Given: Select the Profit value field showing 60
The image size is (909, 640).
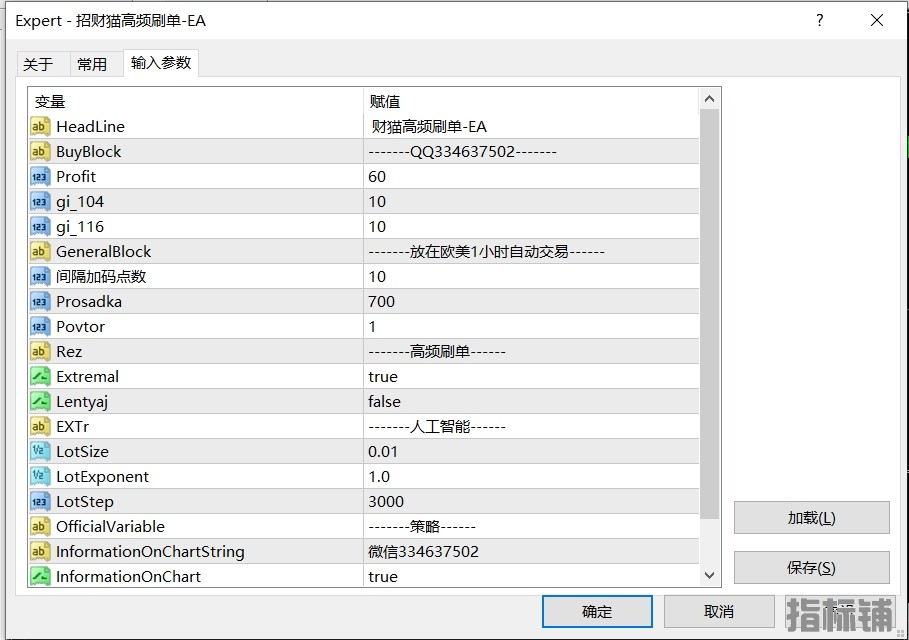Looking at the screenshot, I should click(530, 176).
